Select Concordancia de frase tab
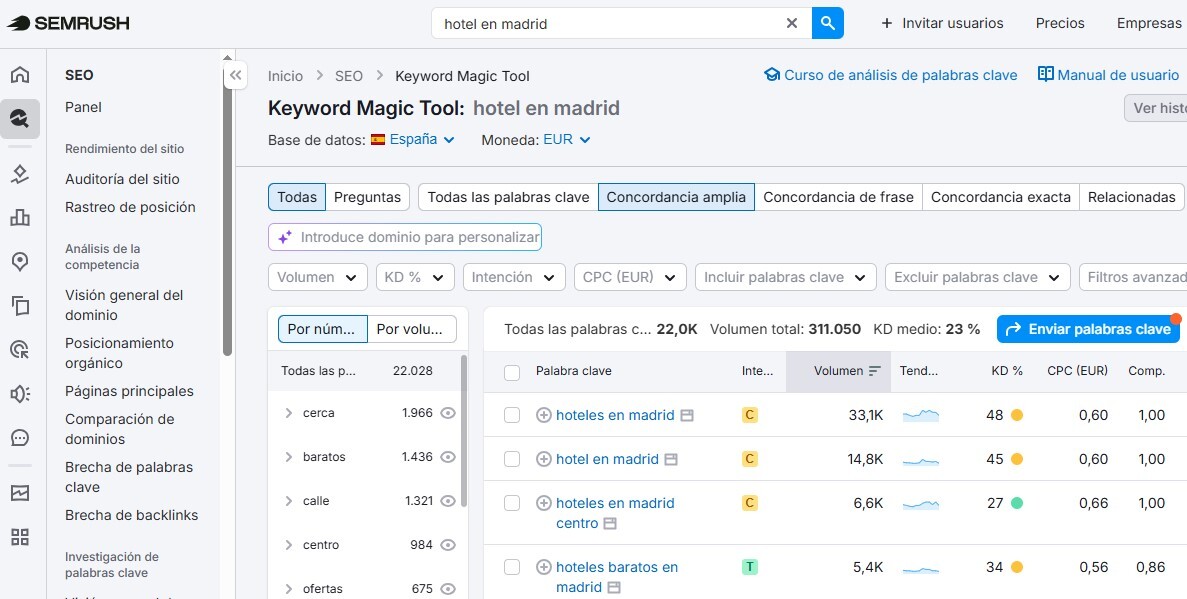The width and height of the screenshot is (1187, 599). coord(839,197)
